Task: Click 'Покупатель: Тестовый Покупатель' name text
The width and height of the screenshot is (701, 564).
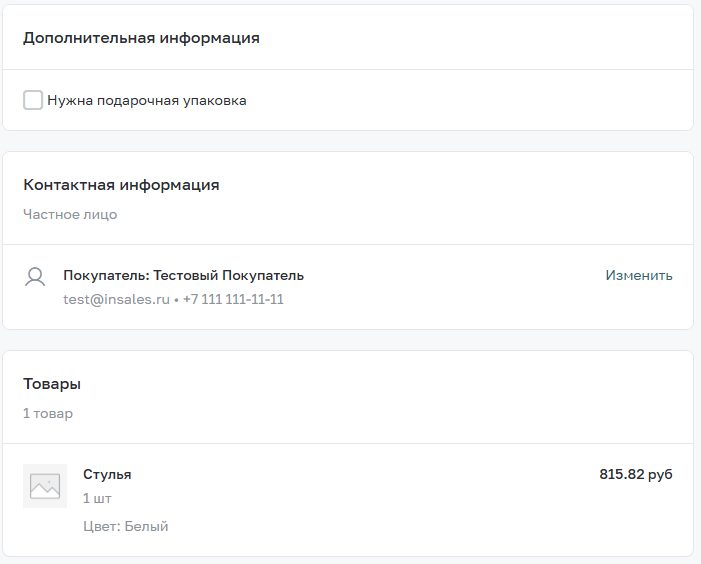Action: click(x=183, y=276)
